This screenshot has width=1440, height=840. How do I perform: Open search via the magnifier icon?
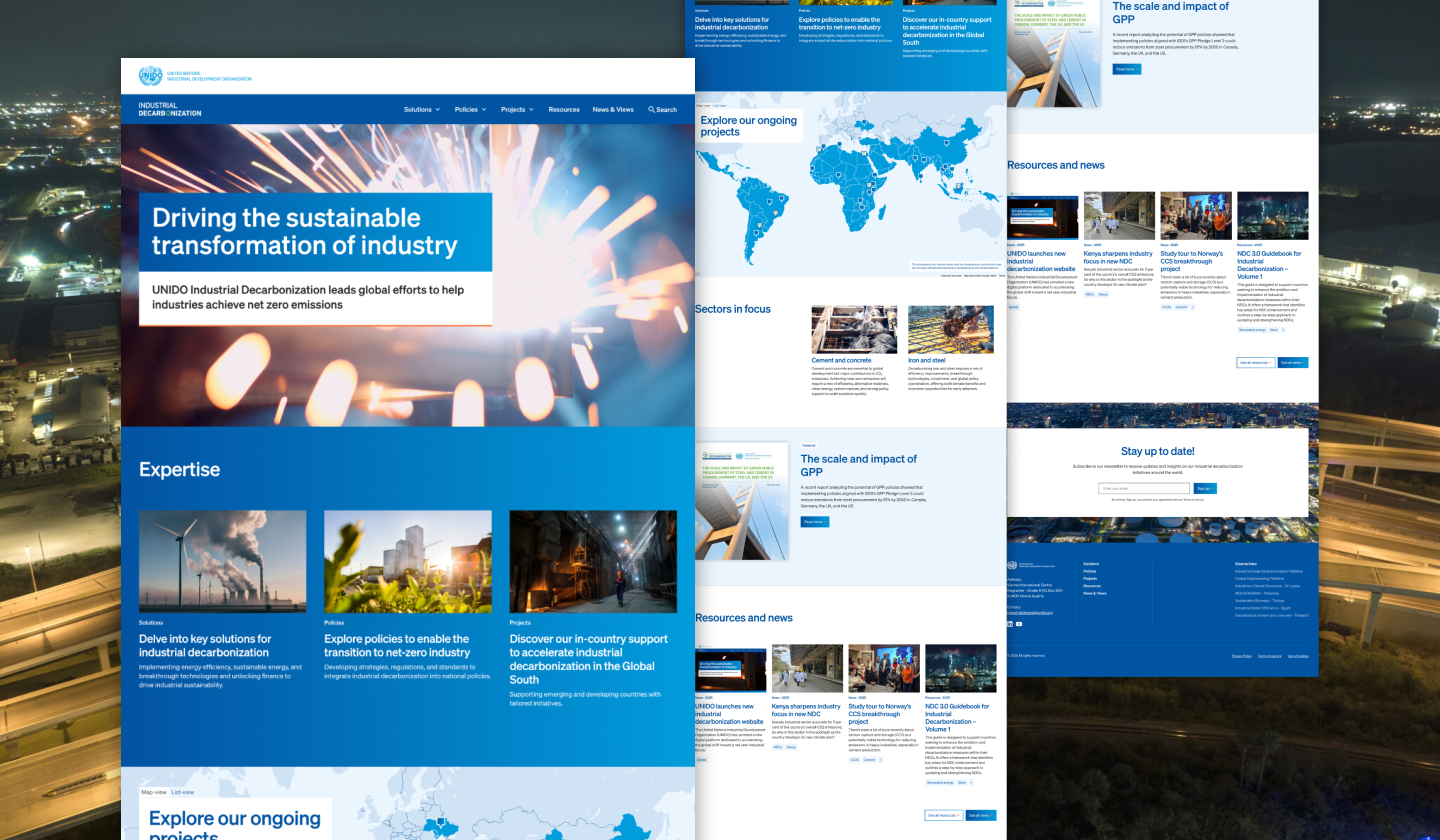click(661, 109)
